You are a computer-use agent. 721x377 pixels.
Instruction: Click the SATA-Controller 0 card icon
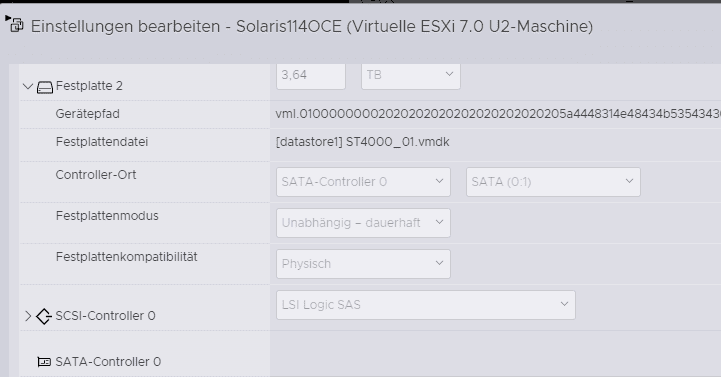click(x=44, y=362)
